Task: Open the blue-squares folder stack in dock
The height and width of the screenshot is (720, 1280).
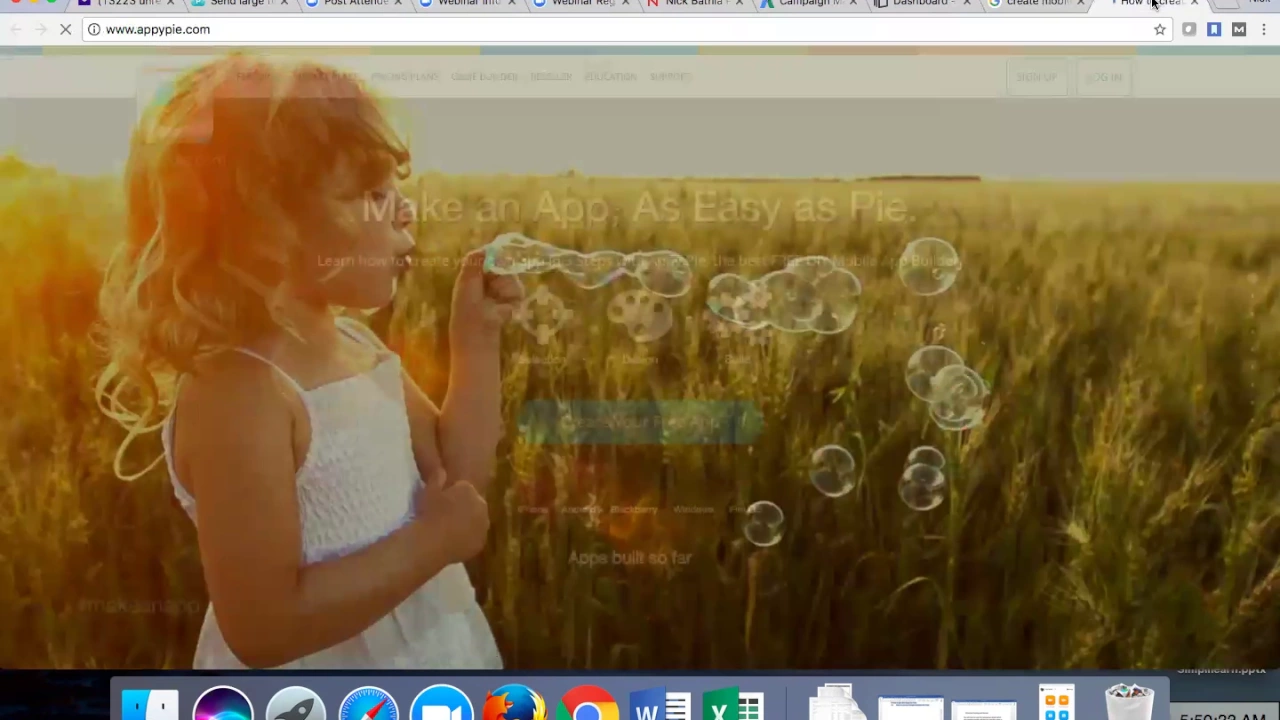Action: 1056,703
